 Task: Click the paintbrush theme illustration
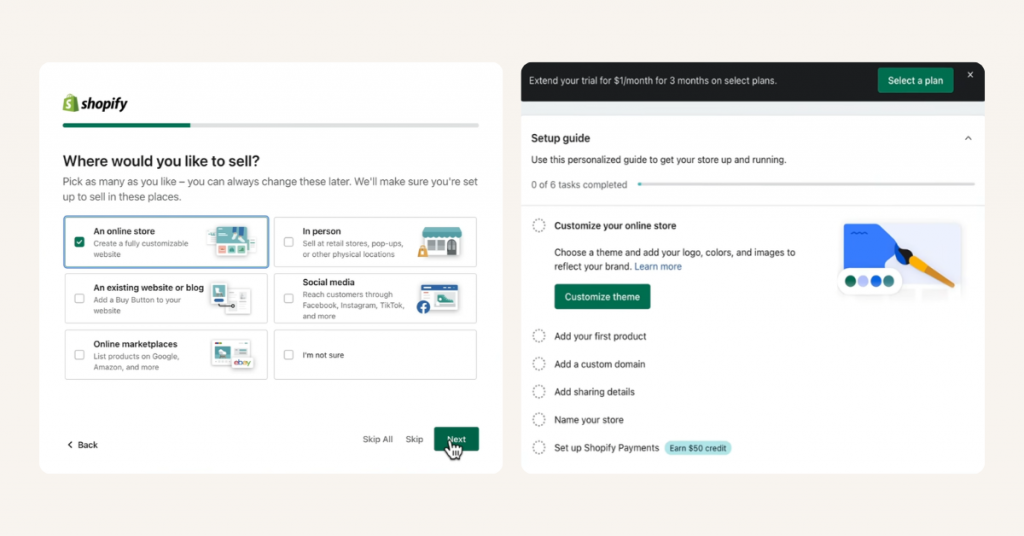[x=899, y=260]
